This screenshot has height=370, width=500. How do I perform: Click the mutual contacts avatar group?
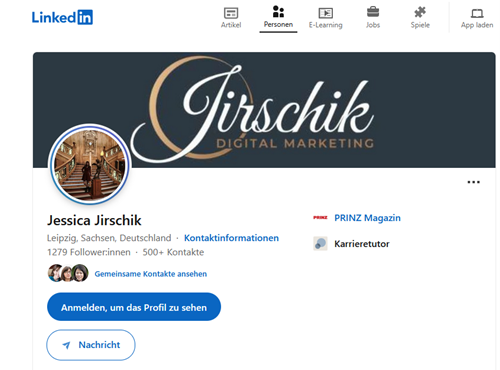click(x=68, y=273)
